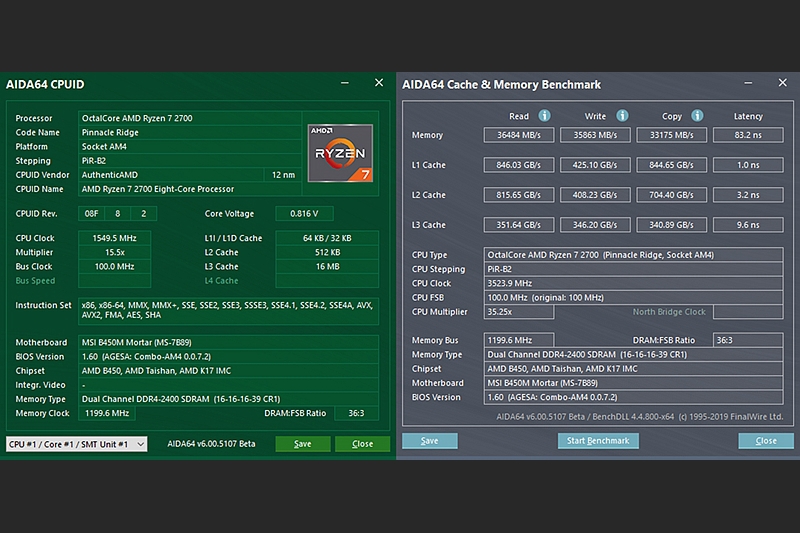Click Close in the Cache & Memory Benchmark window
This screenshot has width=800, height=533.
pos(766,441)
